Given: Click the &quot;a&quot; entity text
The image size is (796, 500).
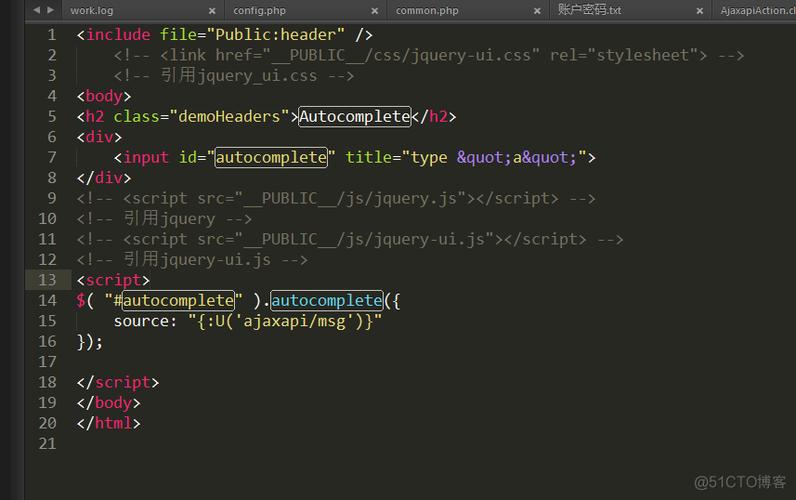Looking at the screenshot, I should (516, 157).
